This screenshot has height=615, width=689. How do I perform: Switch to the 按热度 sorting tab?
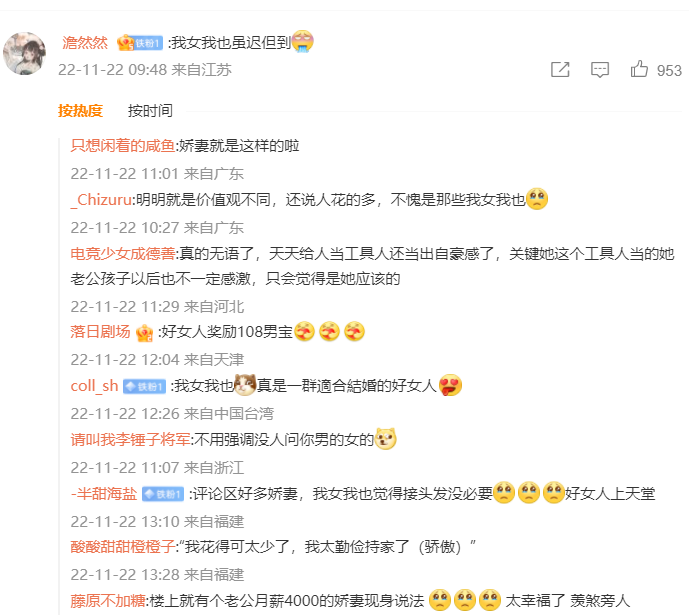(x=80, y=111)
